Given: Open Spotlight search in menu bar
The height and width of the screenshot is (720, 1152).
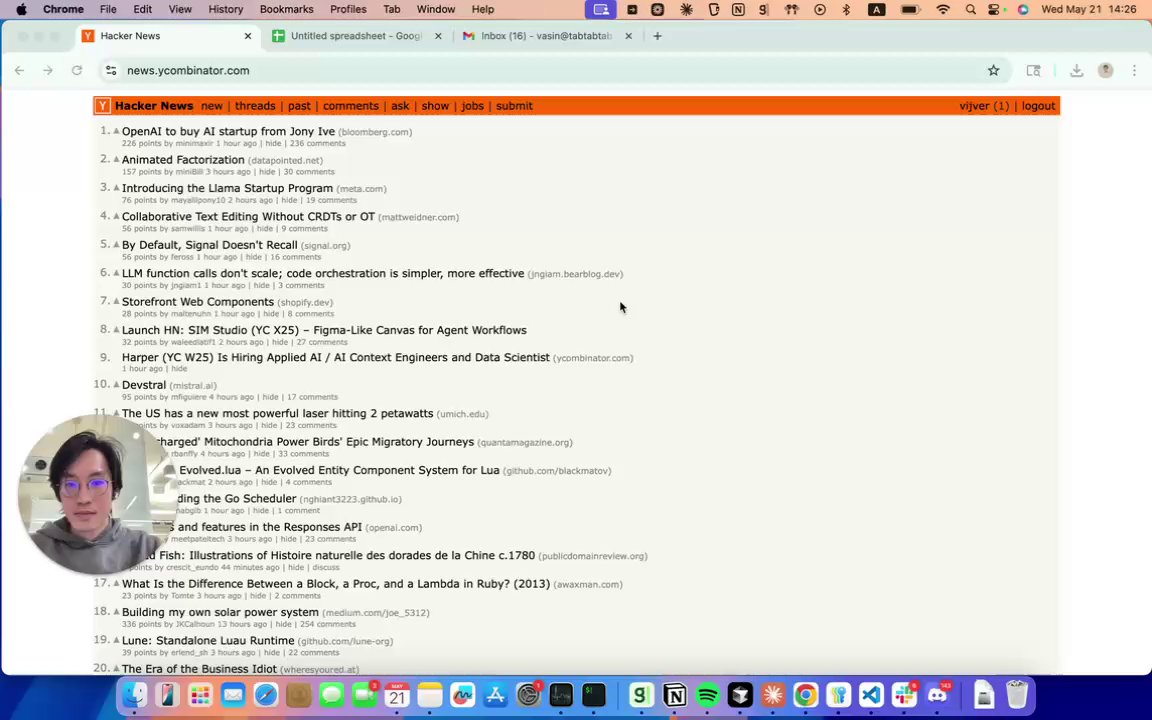Looking at the screenshot, I should 971,10.
